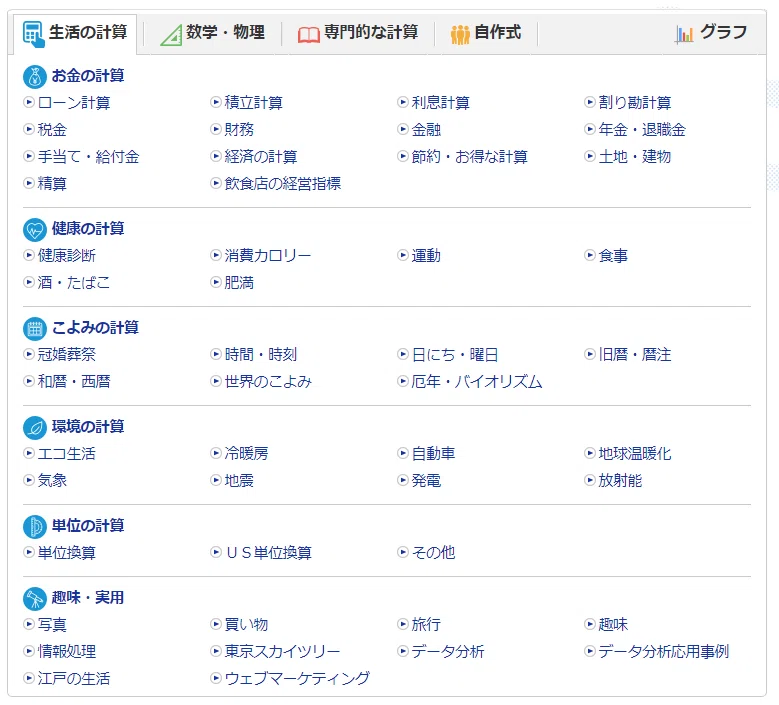Open 日にち・曜日 link

(x=455, y=354)
